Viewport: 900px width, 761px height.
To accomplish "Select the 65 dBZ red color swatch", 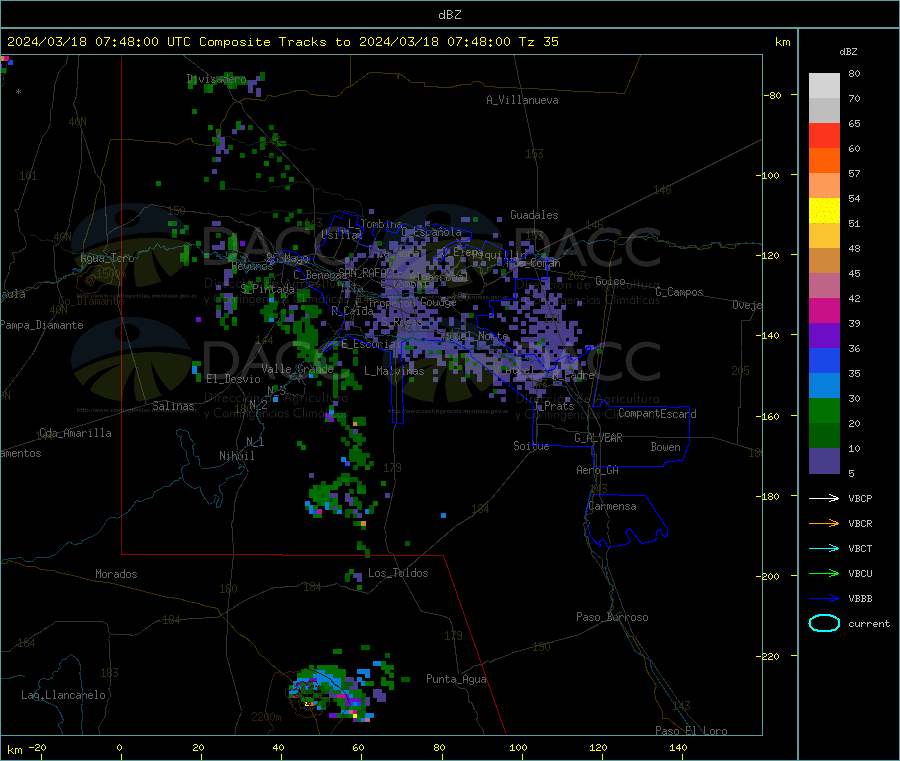I will click(x=824, y=135).
